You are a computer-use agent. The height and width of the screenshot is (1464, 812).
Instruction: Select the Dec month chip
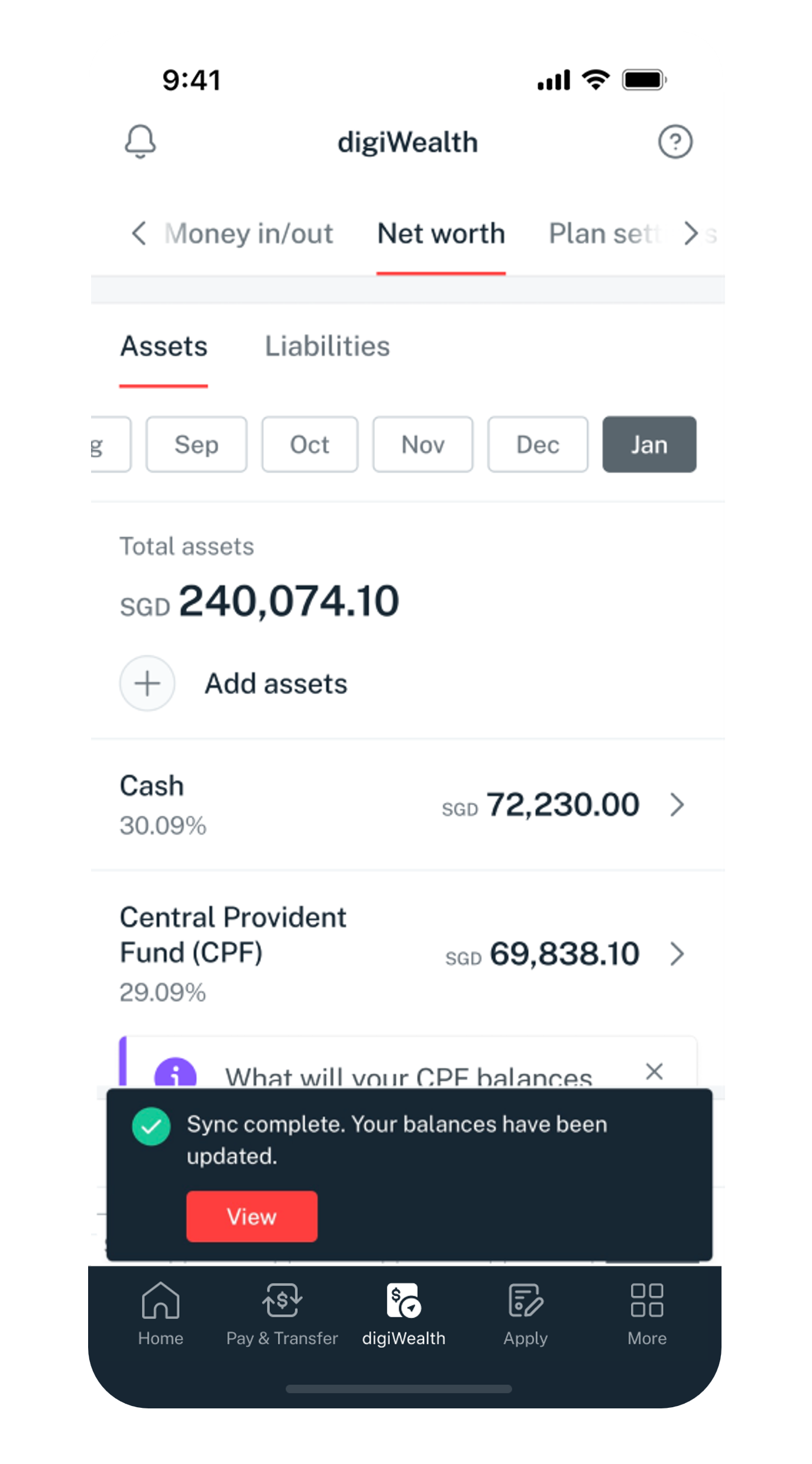pos(538,444)
